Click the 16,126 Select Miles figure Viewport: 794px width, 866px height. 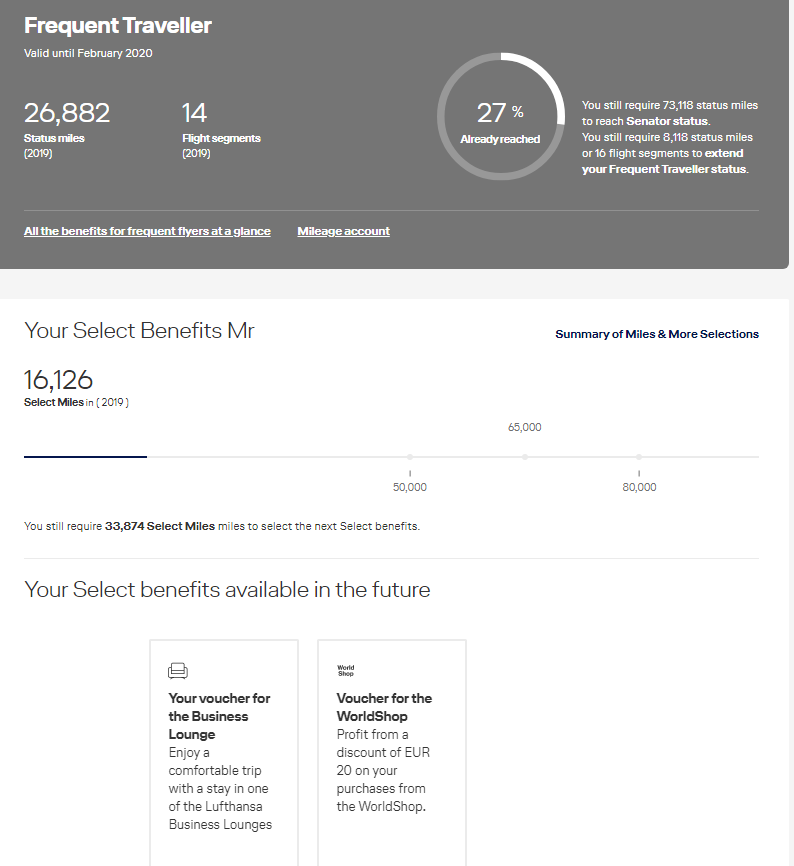pos(58,380)
